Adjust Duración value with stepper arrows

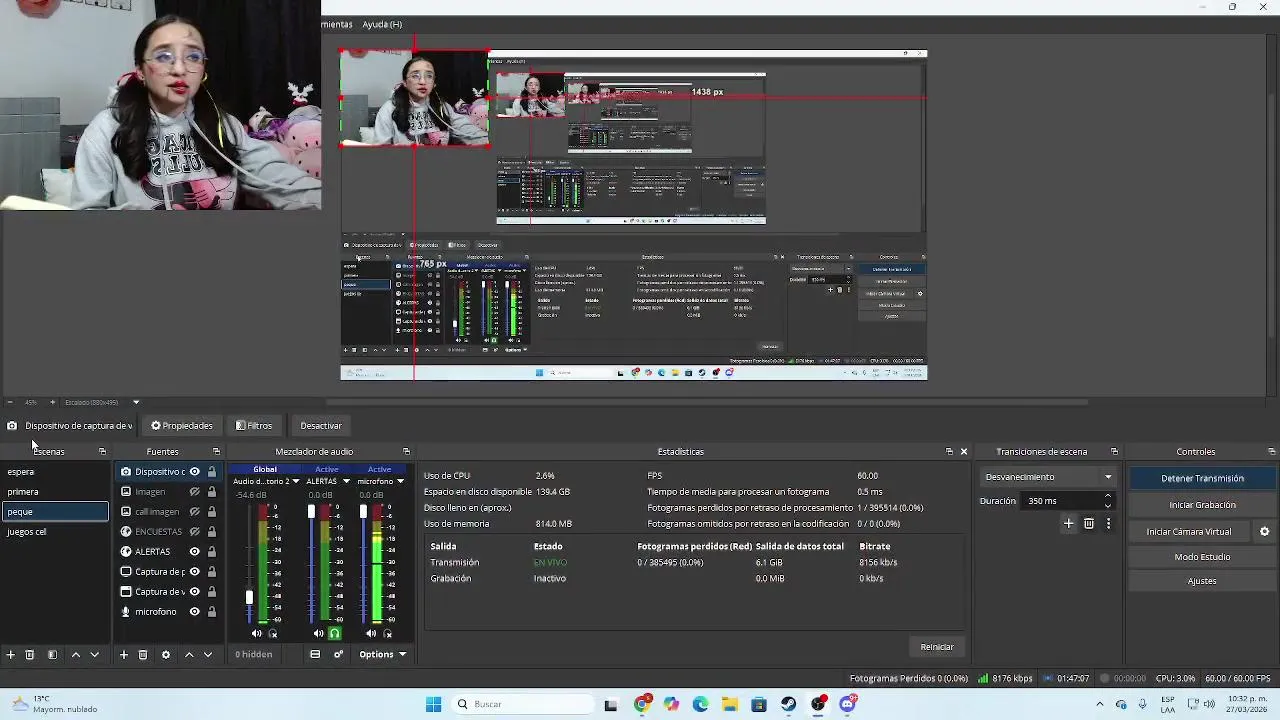pyautogui.click(x=1107, y=501)
